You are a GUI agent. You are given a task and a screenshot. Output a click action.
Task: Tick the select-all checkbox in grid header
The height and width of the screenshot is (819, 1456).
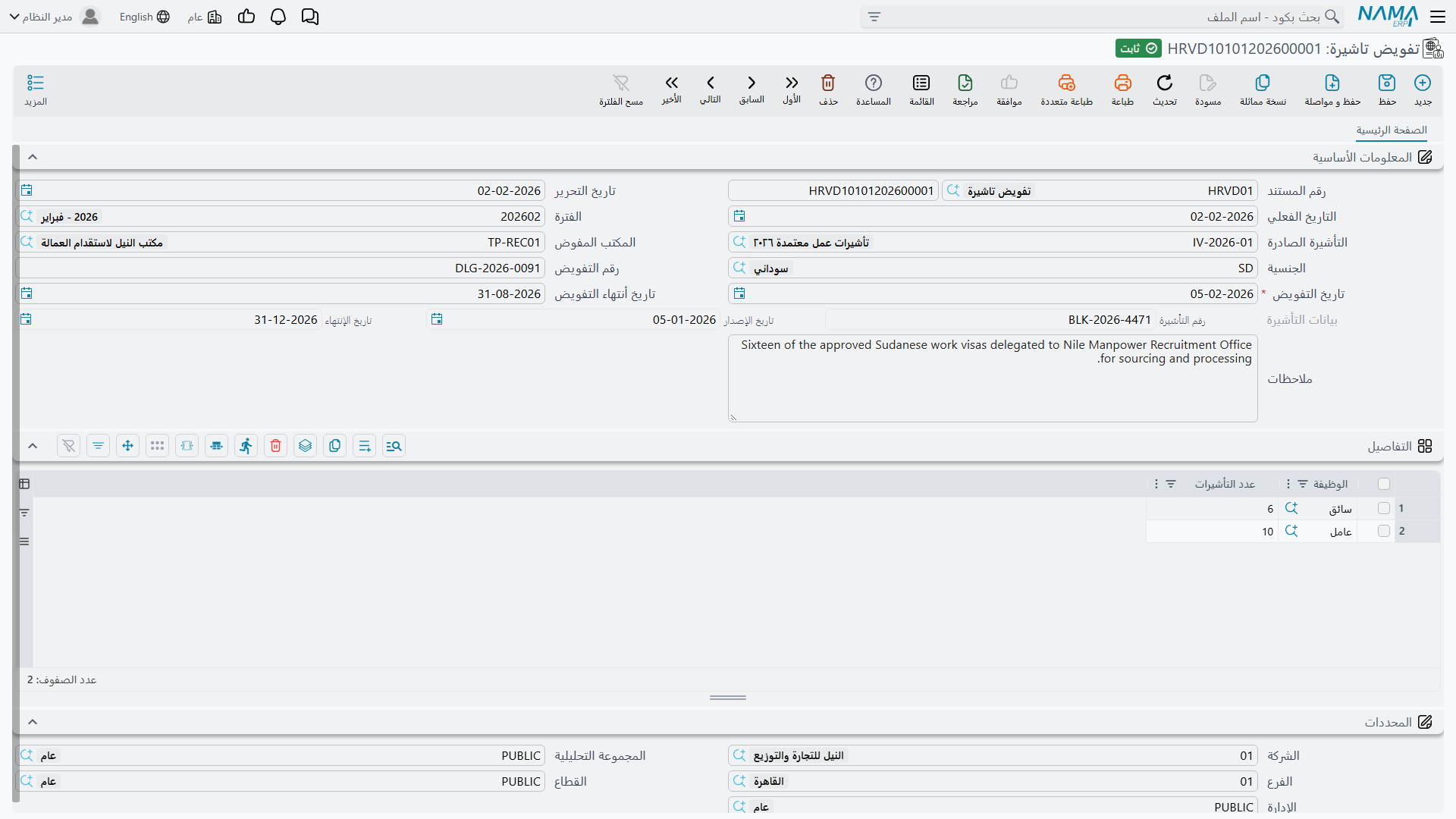[x=1384, y=484]
